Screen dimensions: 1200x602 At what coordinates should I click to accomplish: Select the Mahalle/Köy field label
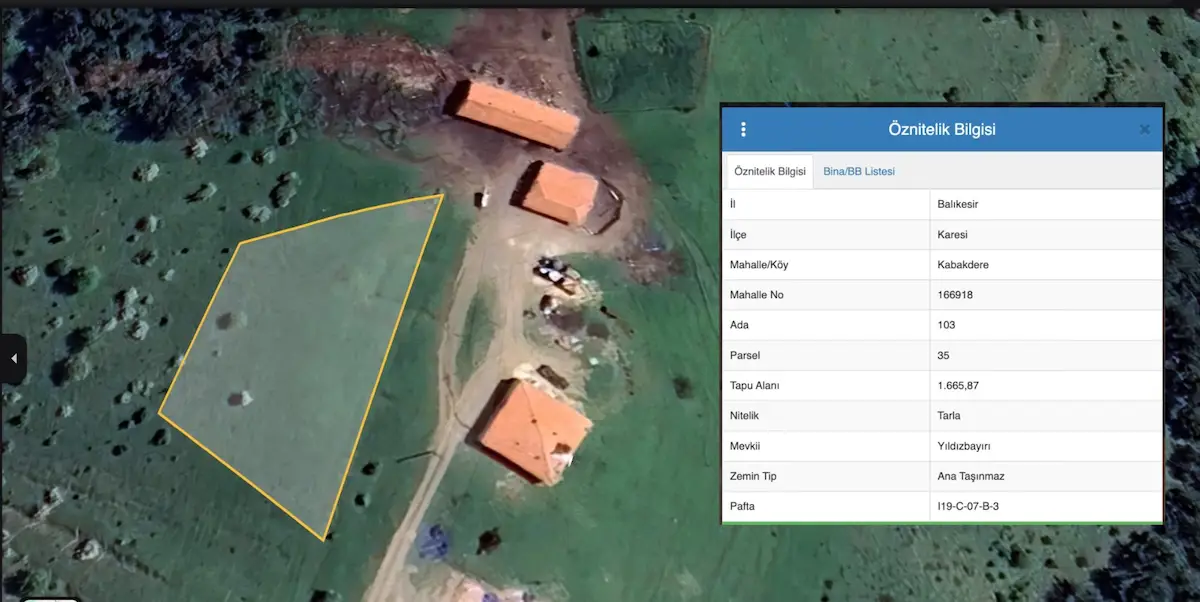click(x=759, y=265)
